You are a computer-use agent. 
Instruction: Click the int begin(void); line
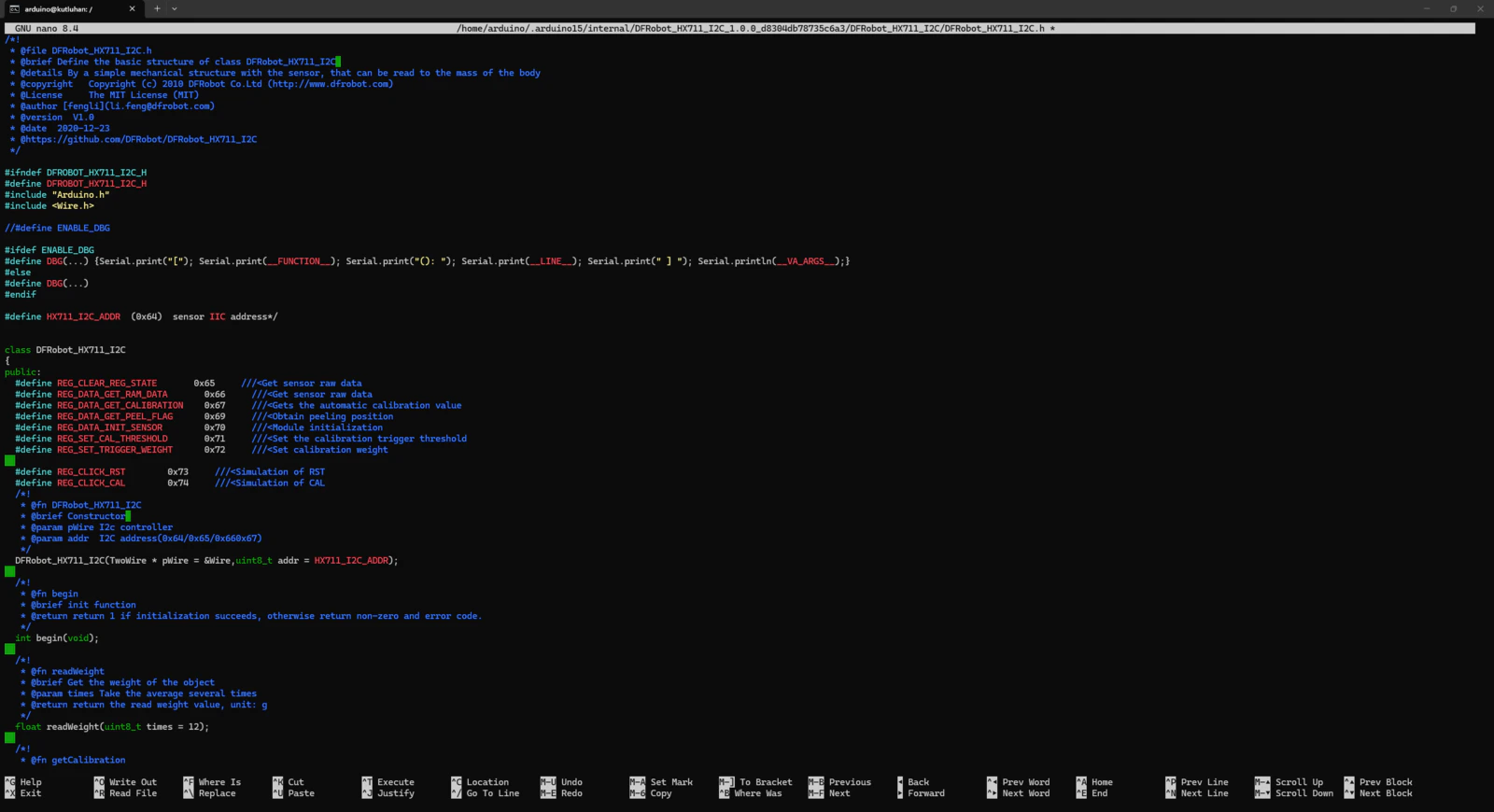pyautogui.click(x=57, y=637)
